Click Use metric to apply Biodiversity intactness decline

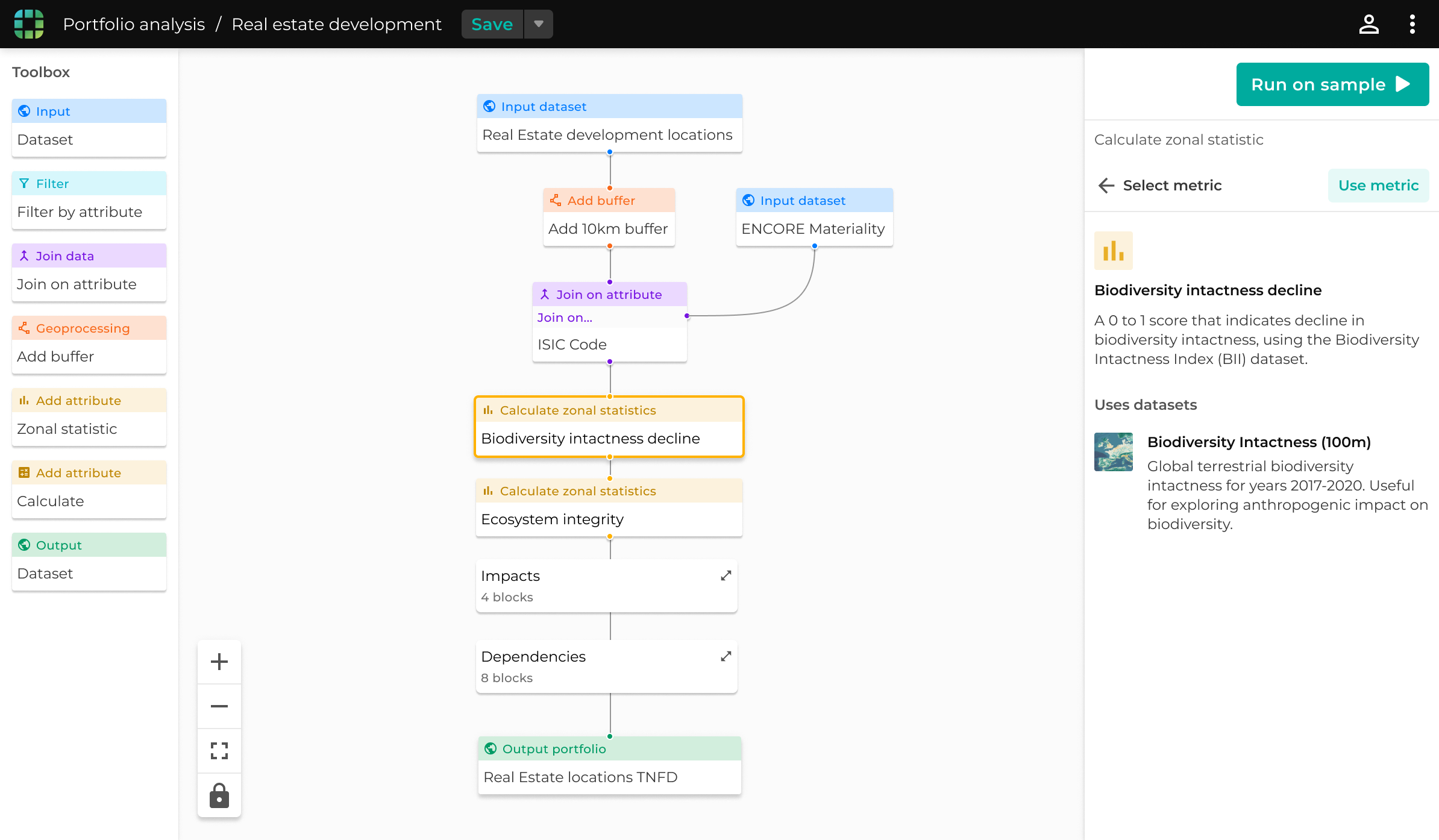coord(1378,185)
